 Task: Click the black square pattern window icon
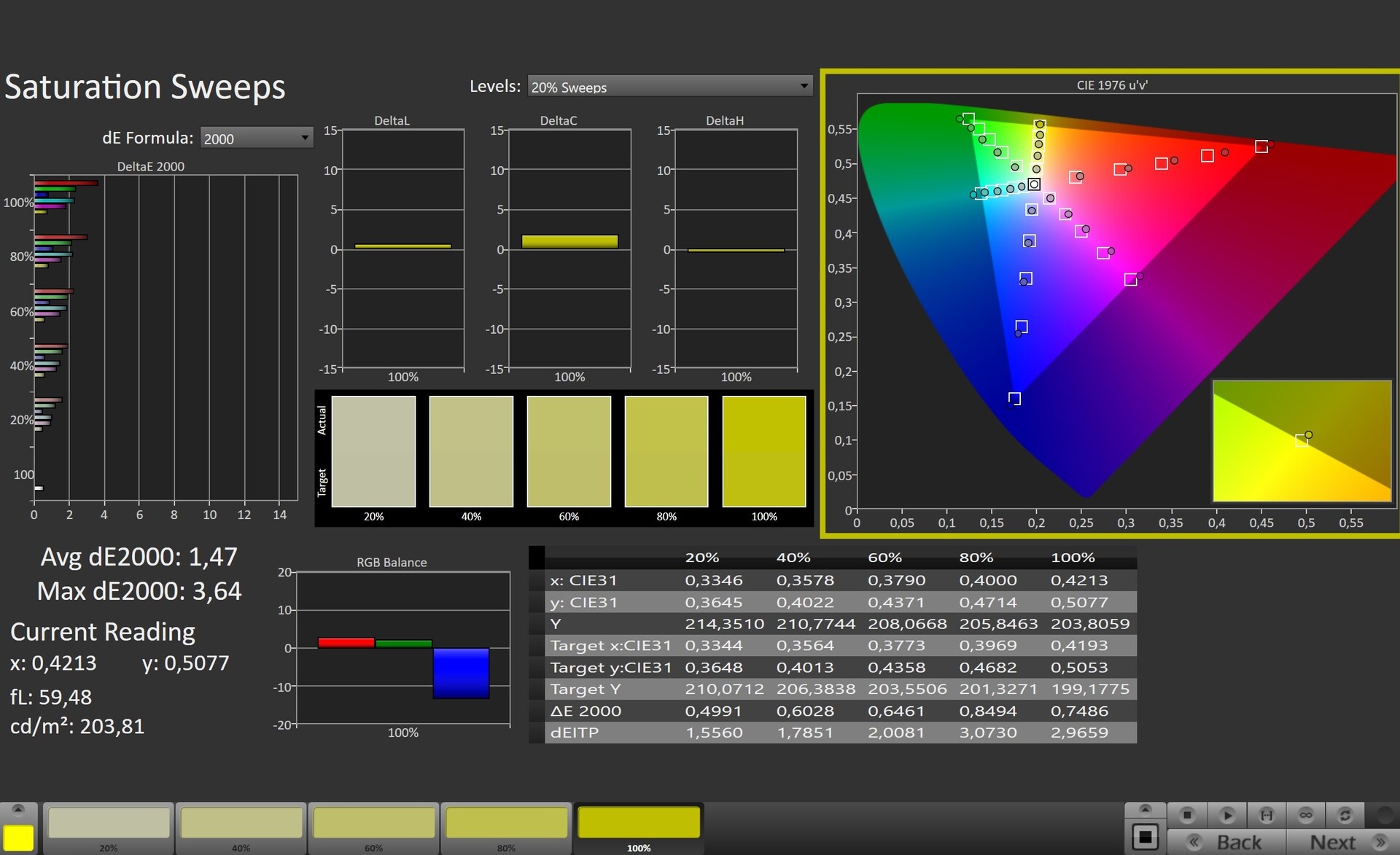coord(1145,837)
